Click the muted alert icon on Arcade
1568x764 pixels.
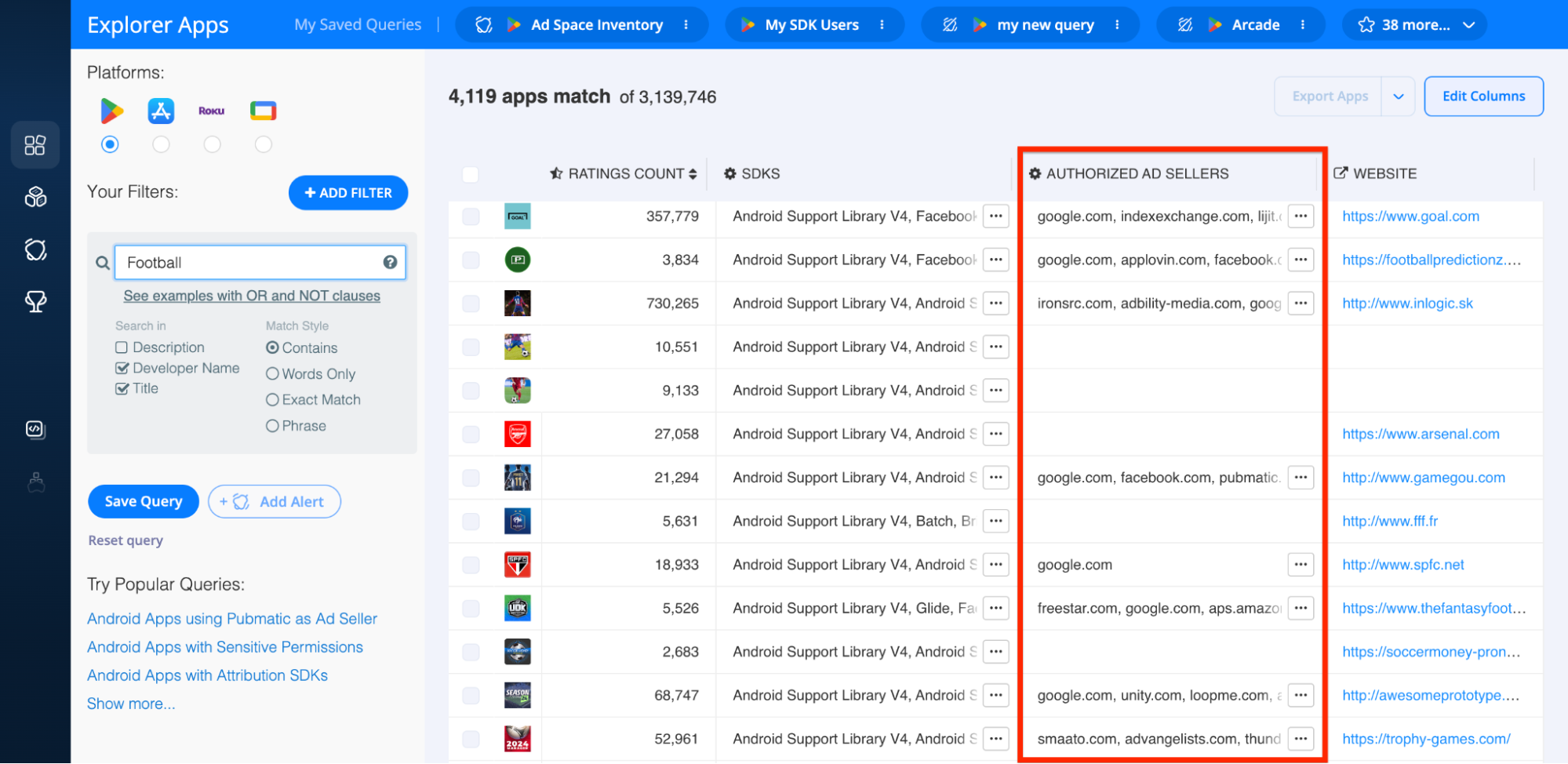click(x=1185, y=25)
